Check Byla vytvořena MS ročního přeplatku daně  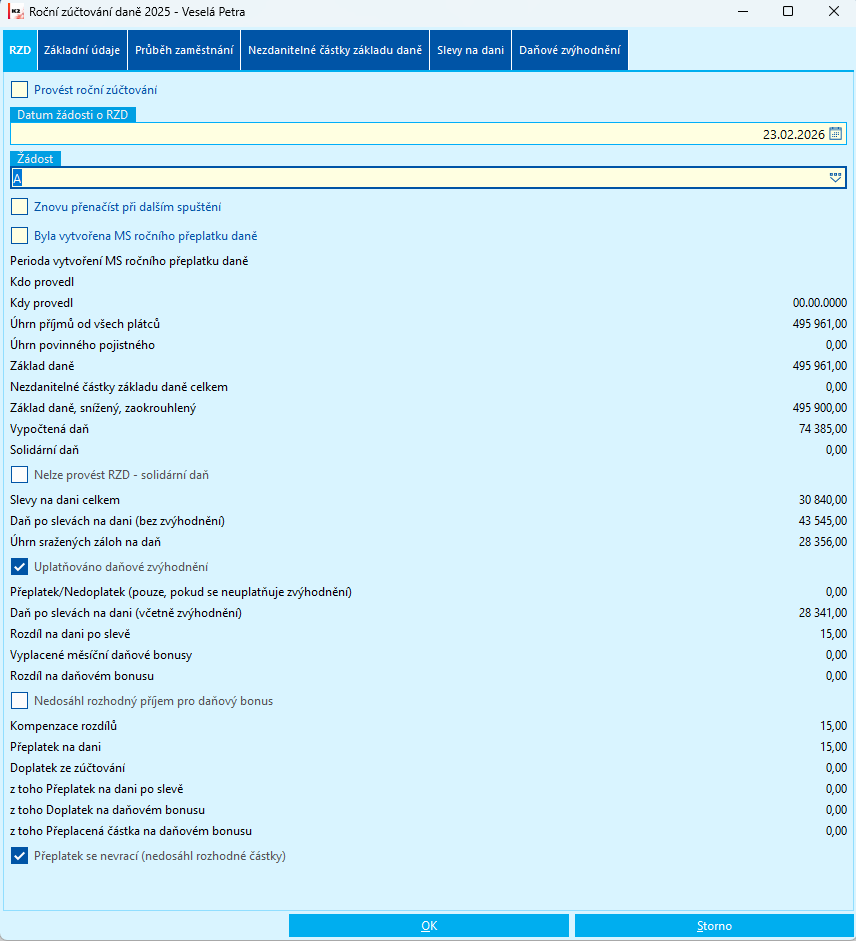point(19,236)
